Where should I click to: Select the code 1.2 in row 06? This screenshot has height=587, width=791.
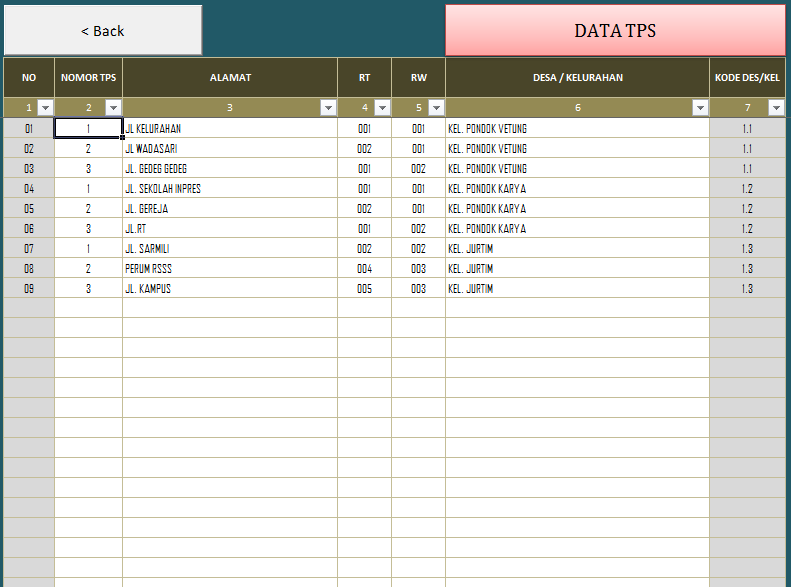(747, 228)
